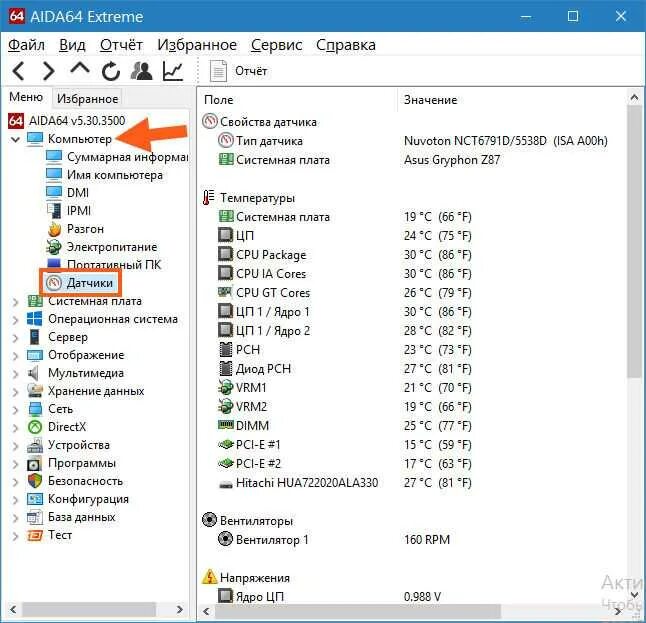Expand the Отображение tree node

click(x=15, y=356)
